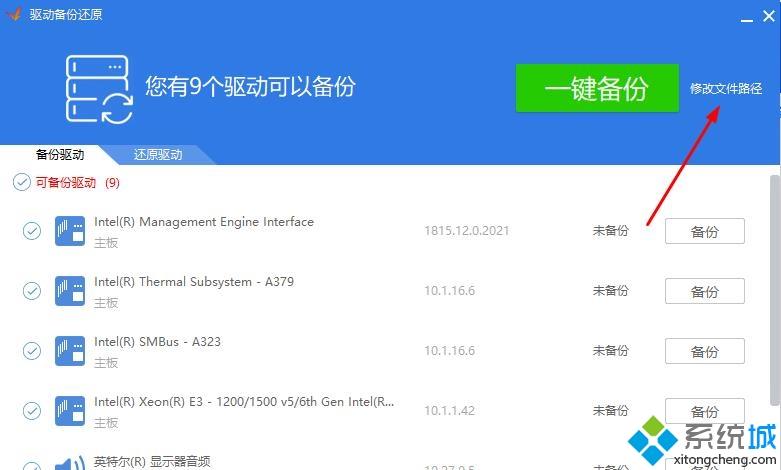Click the 您有9个驱动可以备份 heading
Viewport: 781px width, 470px height.
tap(250, 86)
